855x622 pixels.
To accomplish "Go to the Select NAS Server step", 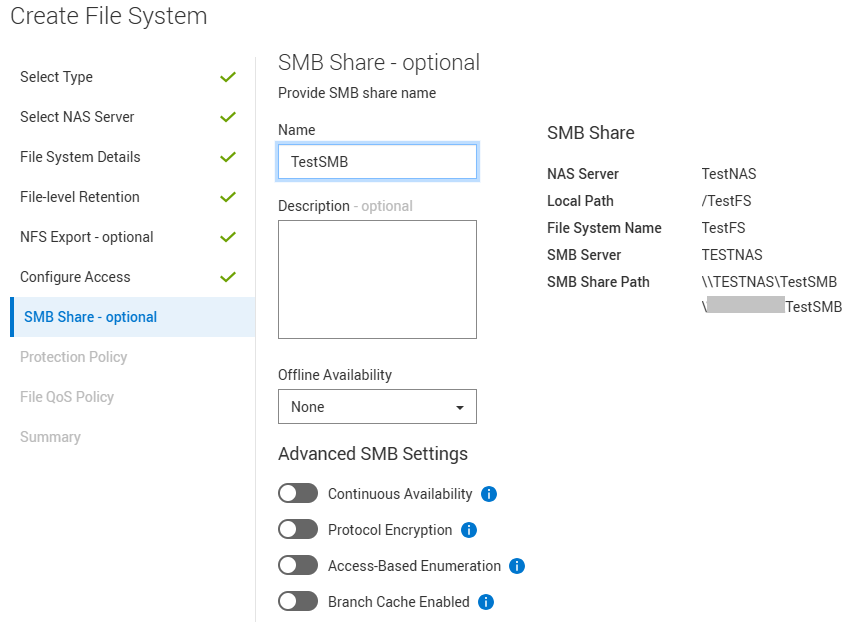I will [x=77, y=117].
